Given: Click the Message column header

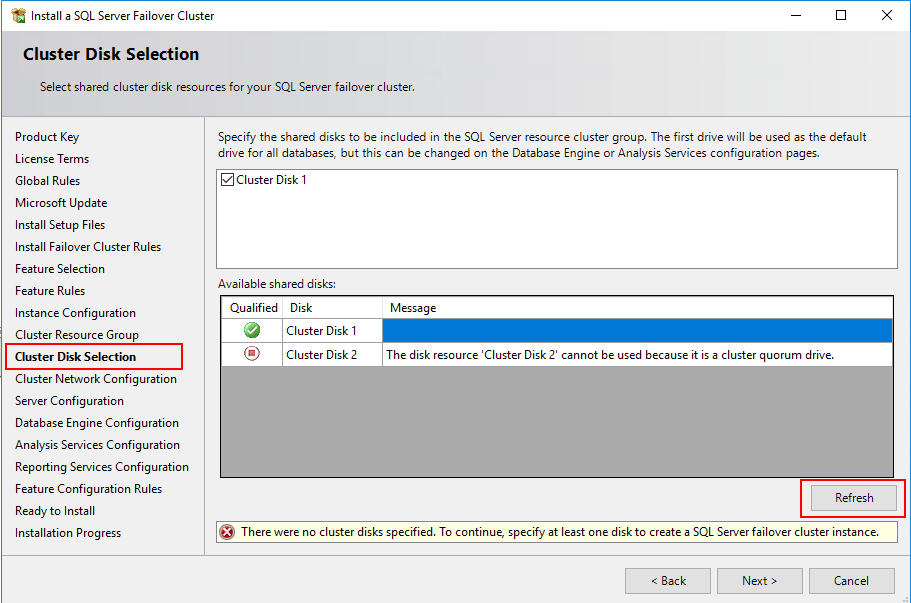Looking at the screenshot, I should point(638,308).
